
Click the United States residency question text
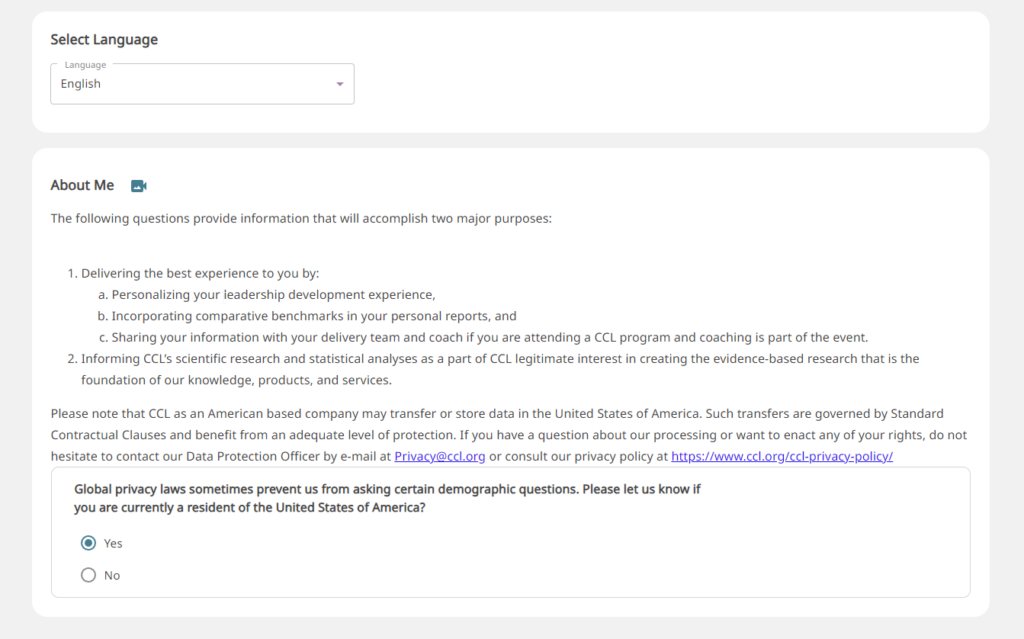pos(387,499)
